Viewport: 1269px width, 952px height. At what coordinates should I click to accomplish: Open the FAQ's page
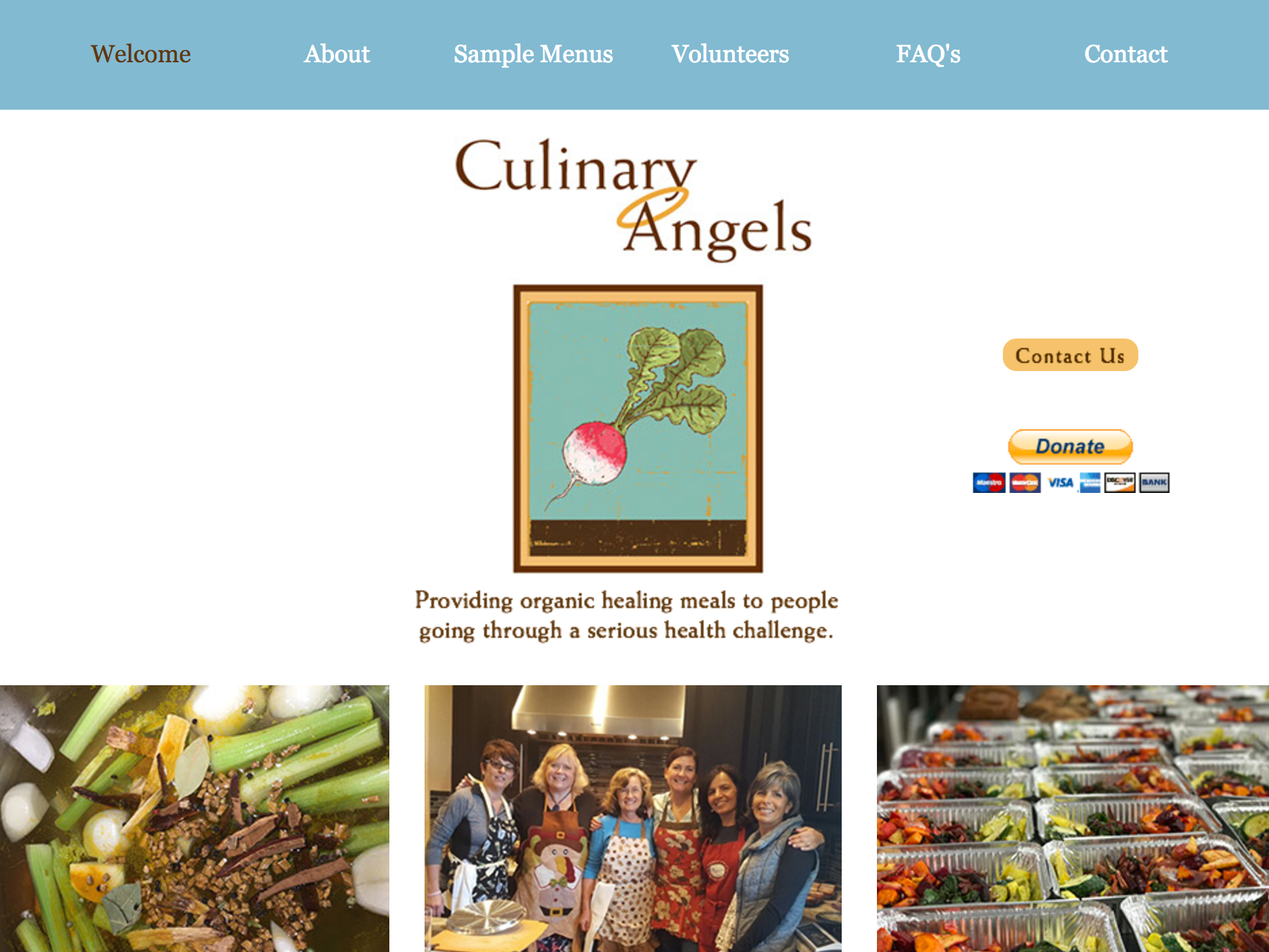click(928, 54)
